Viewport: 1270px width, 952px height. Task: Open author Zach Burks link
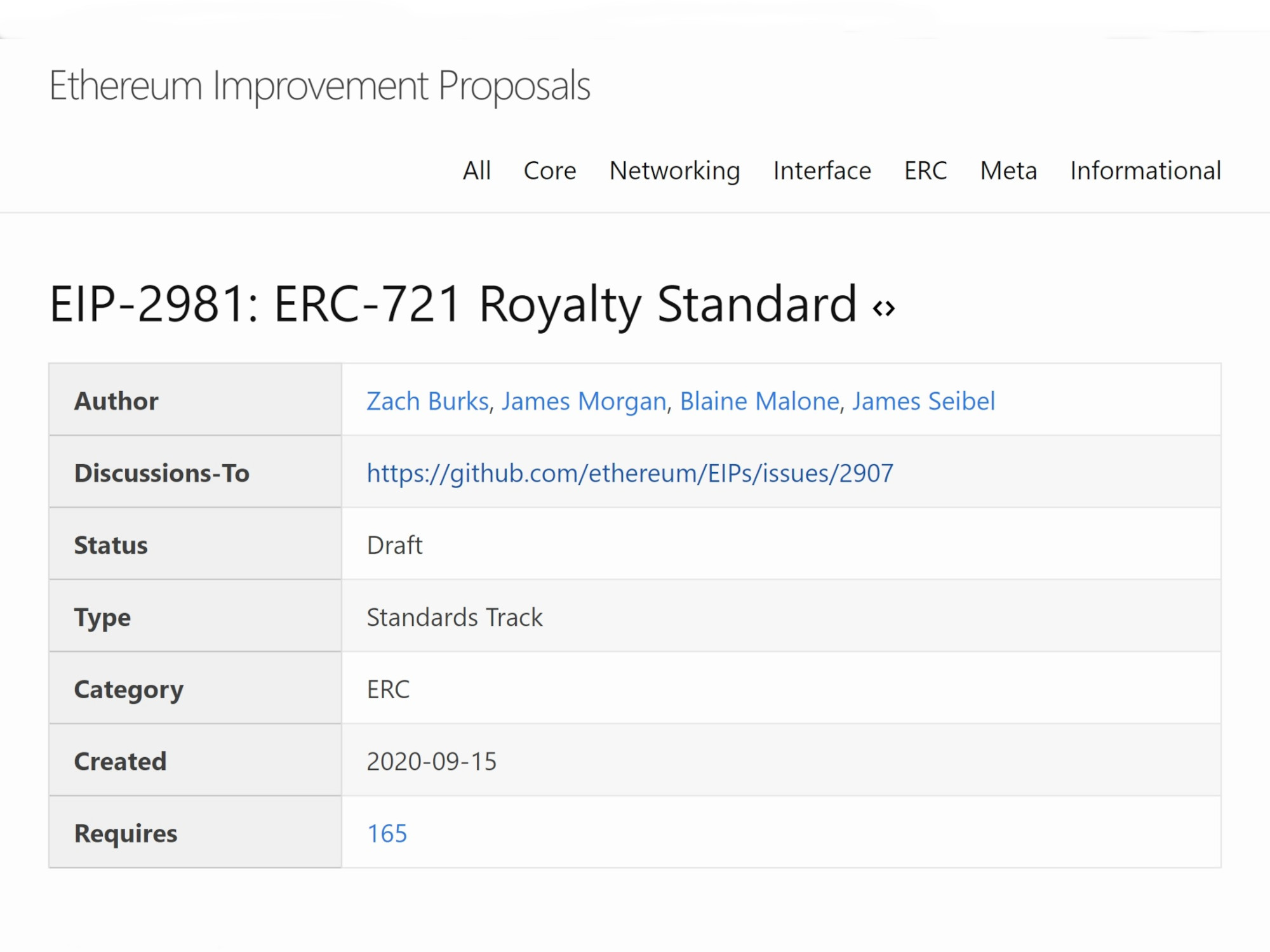[427, 401]
